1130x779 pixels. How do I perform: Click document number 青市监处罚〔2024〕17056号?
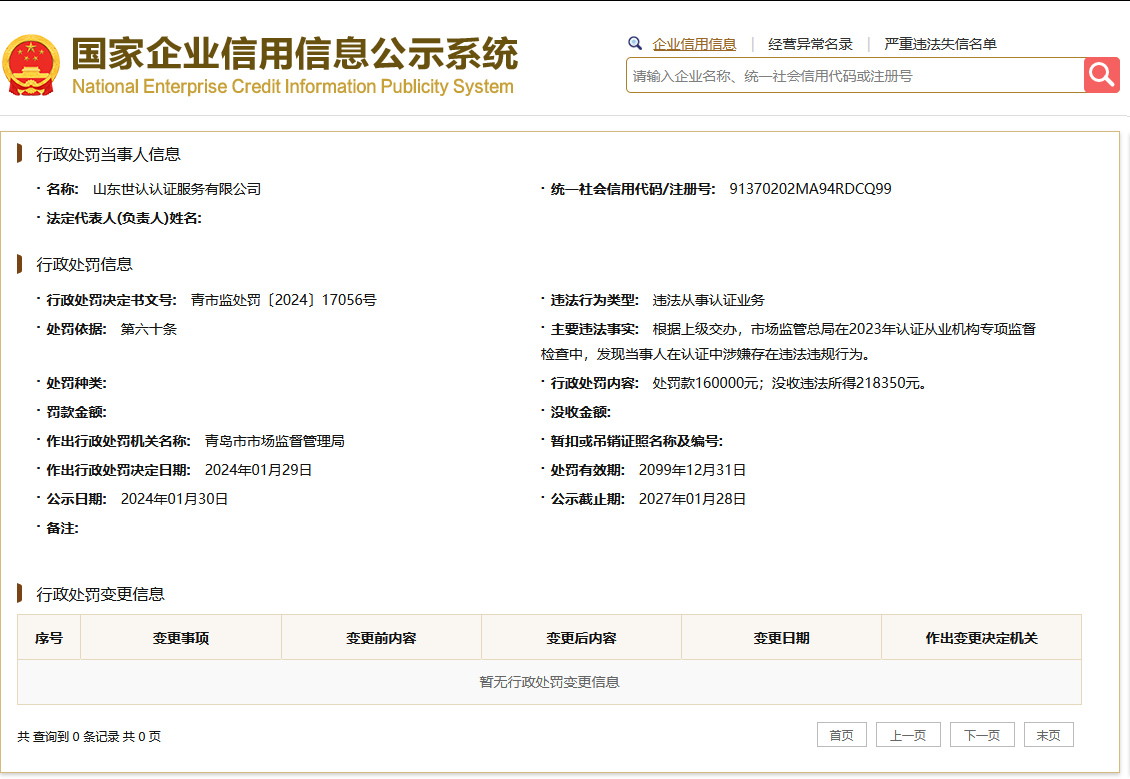click(x=283, y=300)
